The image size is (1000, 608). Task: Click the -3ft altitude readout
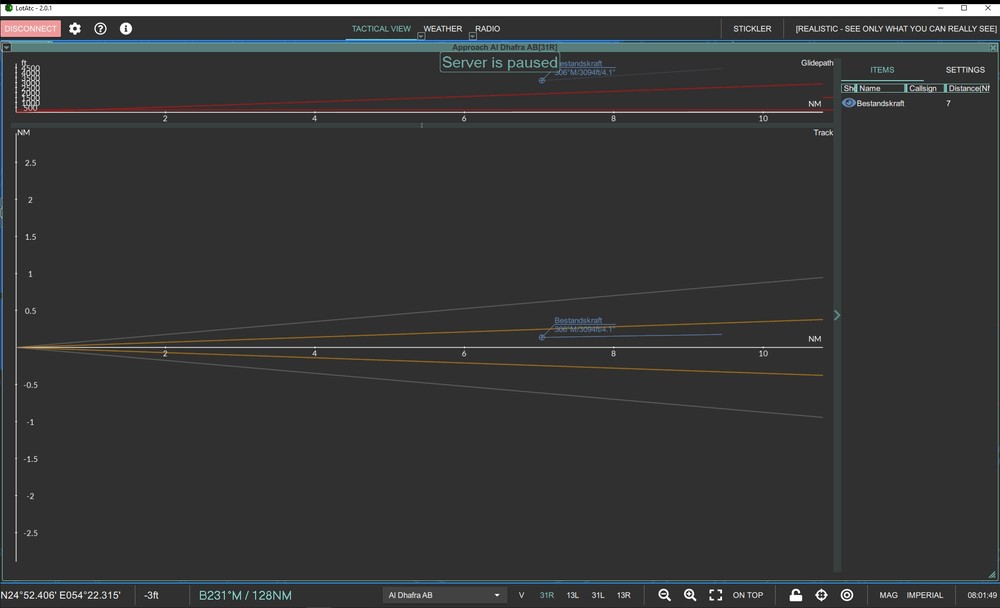pyautogui.click(x=151, y=595)
